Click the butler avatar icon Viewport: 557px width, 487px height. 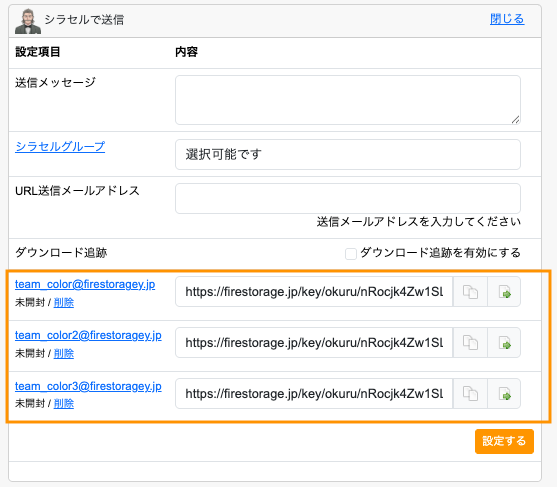pyautogui.click(x=28, y=21)
